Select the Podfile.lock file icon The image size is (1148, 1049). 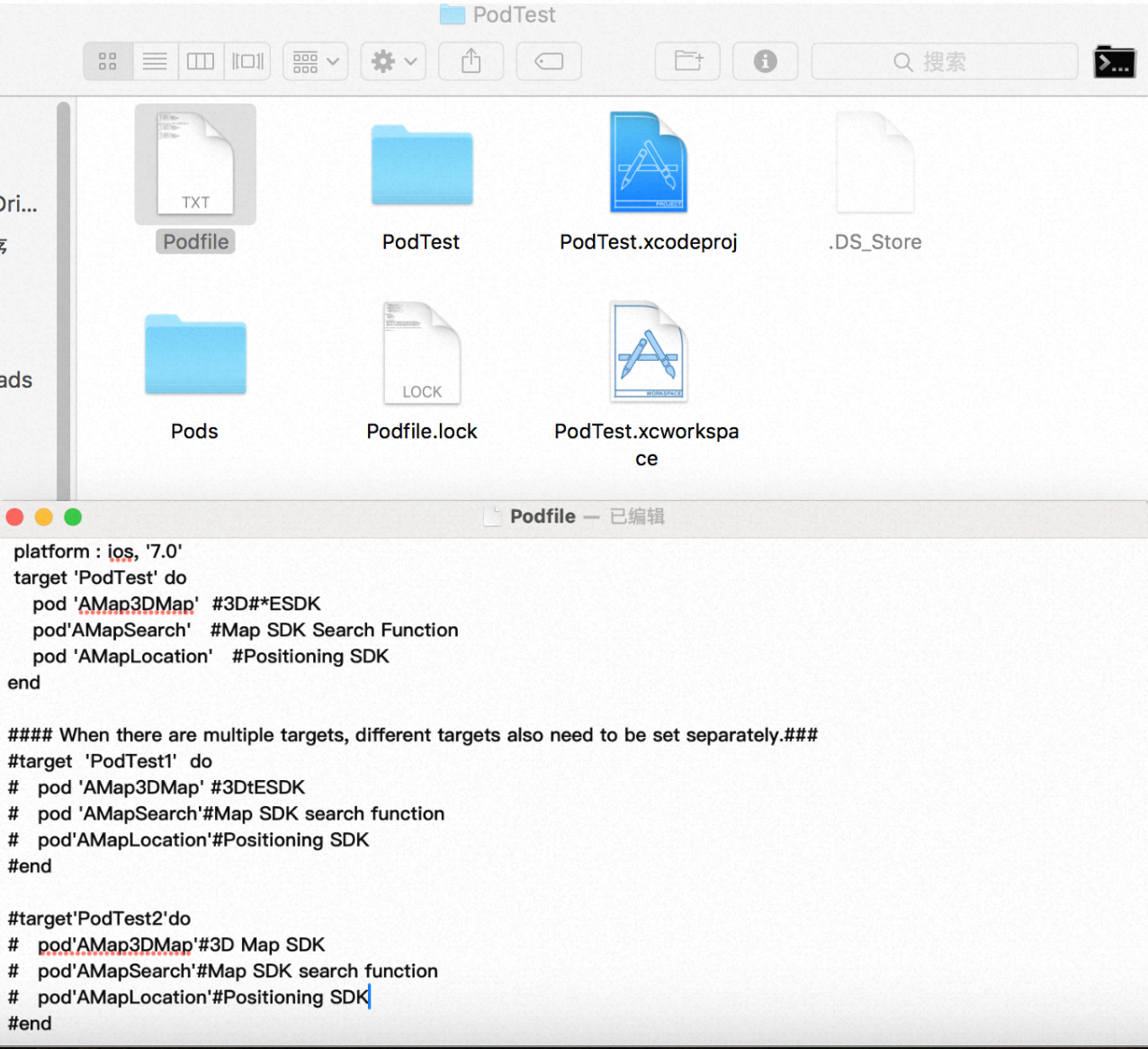coord(422,352)
